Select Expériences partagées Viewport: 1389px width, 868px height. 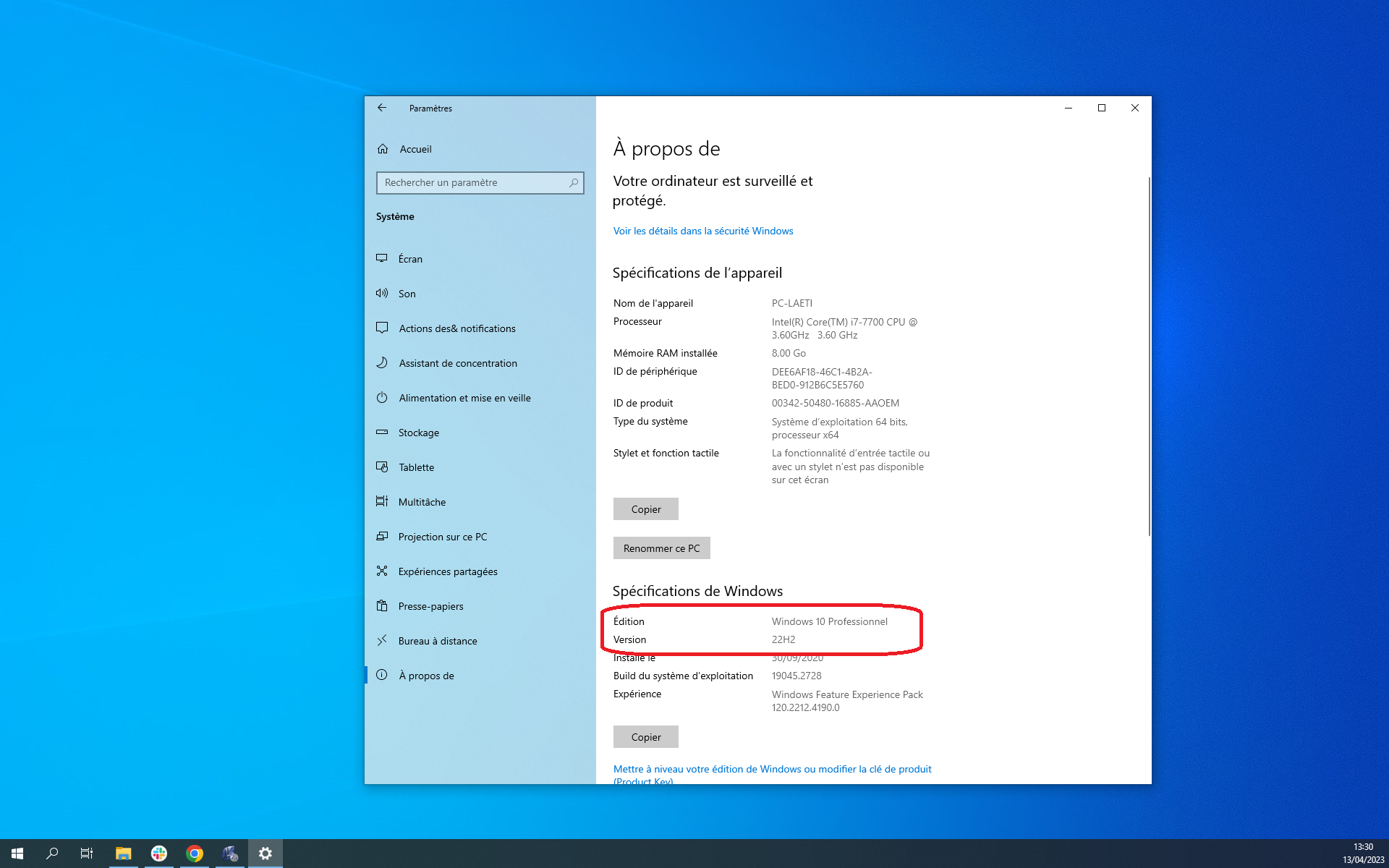(447, 571)
